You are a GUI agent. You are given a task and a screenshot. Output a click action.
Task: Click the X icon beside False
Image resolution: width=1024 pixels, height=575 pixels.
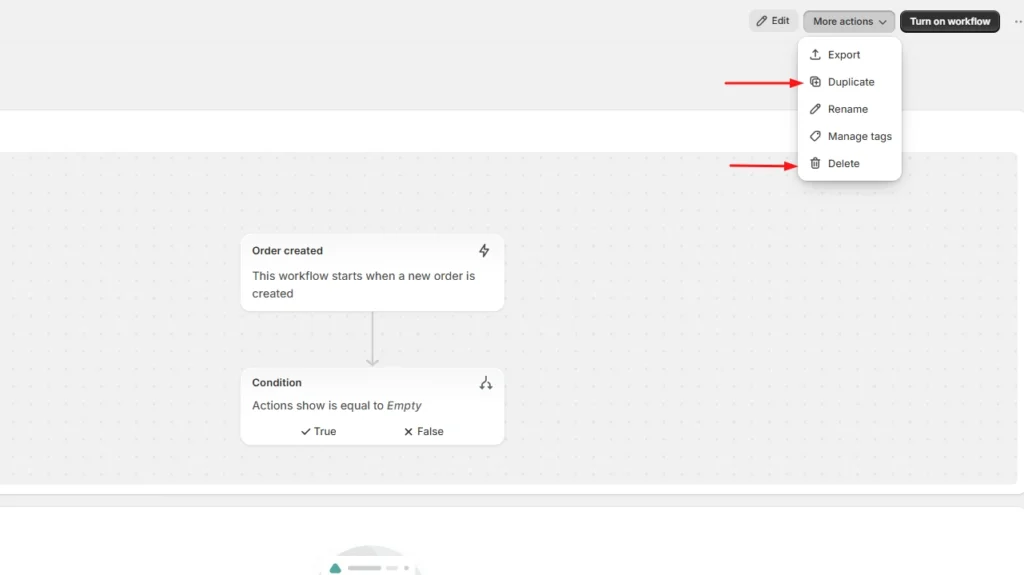pos(408,431)
